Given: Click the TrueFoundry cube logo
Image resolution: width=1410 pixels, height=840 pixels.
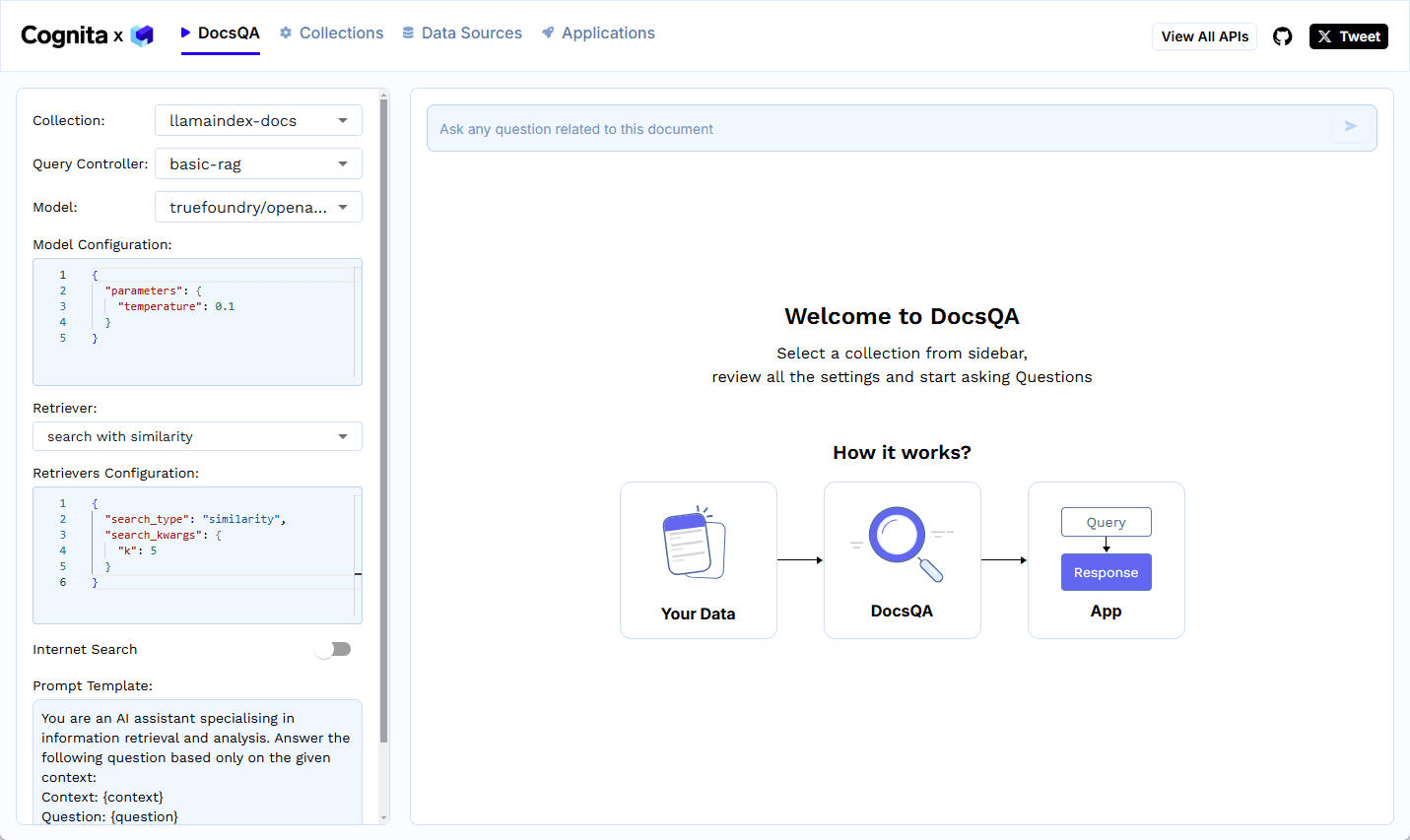Looking at the screenshot, I should 143,36.
